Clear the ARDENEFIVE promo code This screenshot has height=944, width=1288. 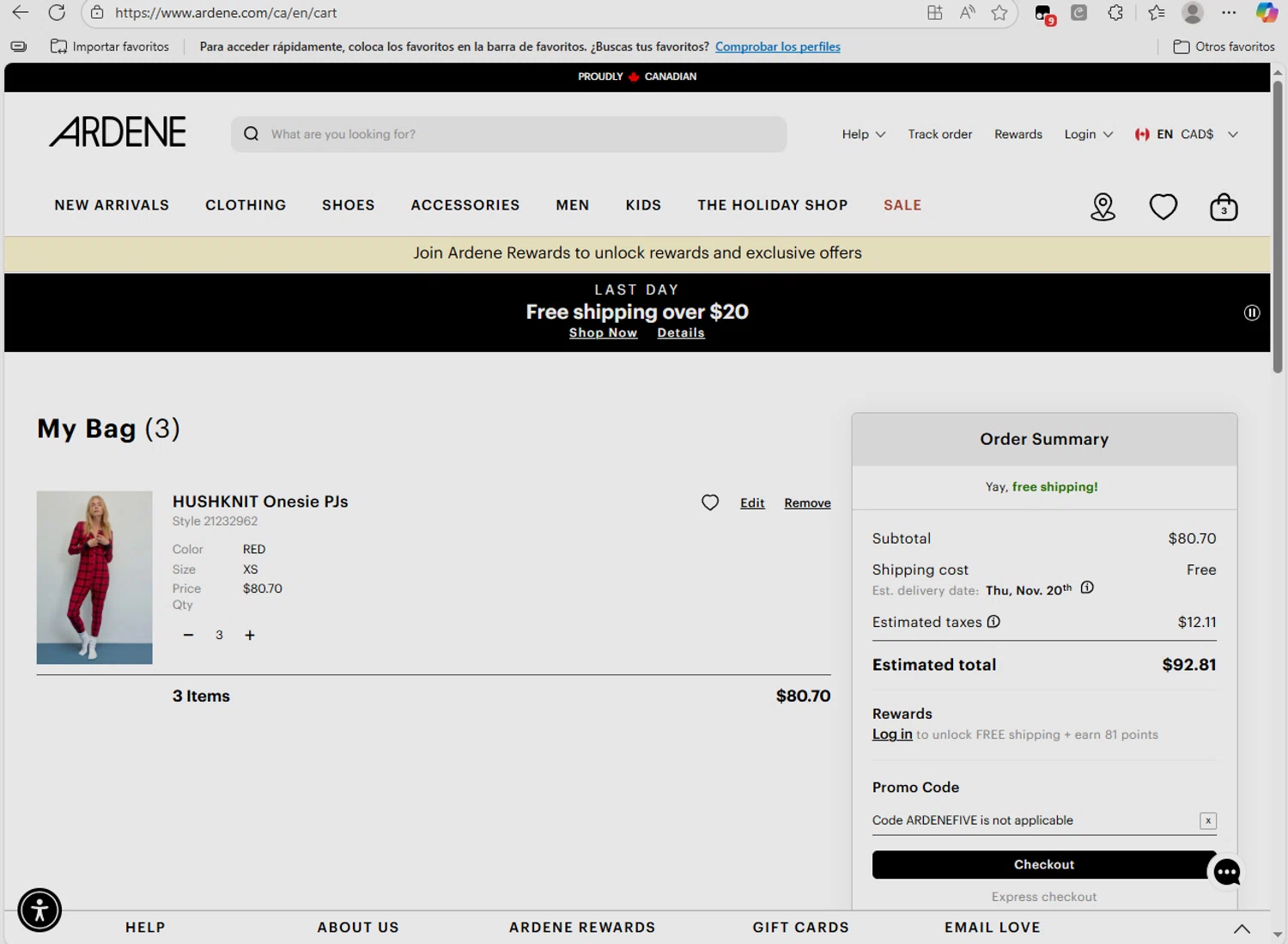[1208, 820]
